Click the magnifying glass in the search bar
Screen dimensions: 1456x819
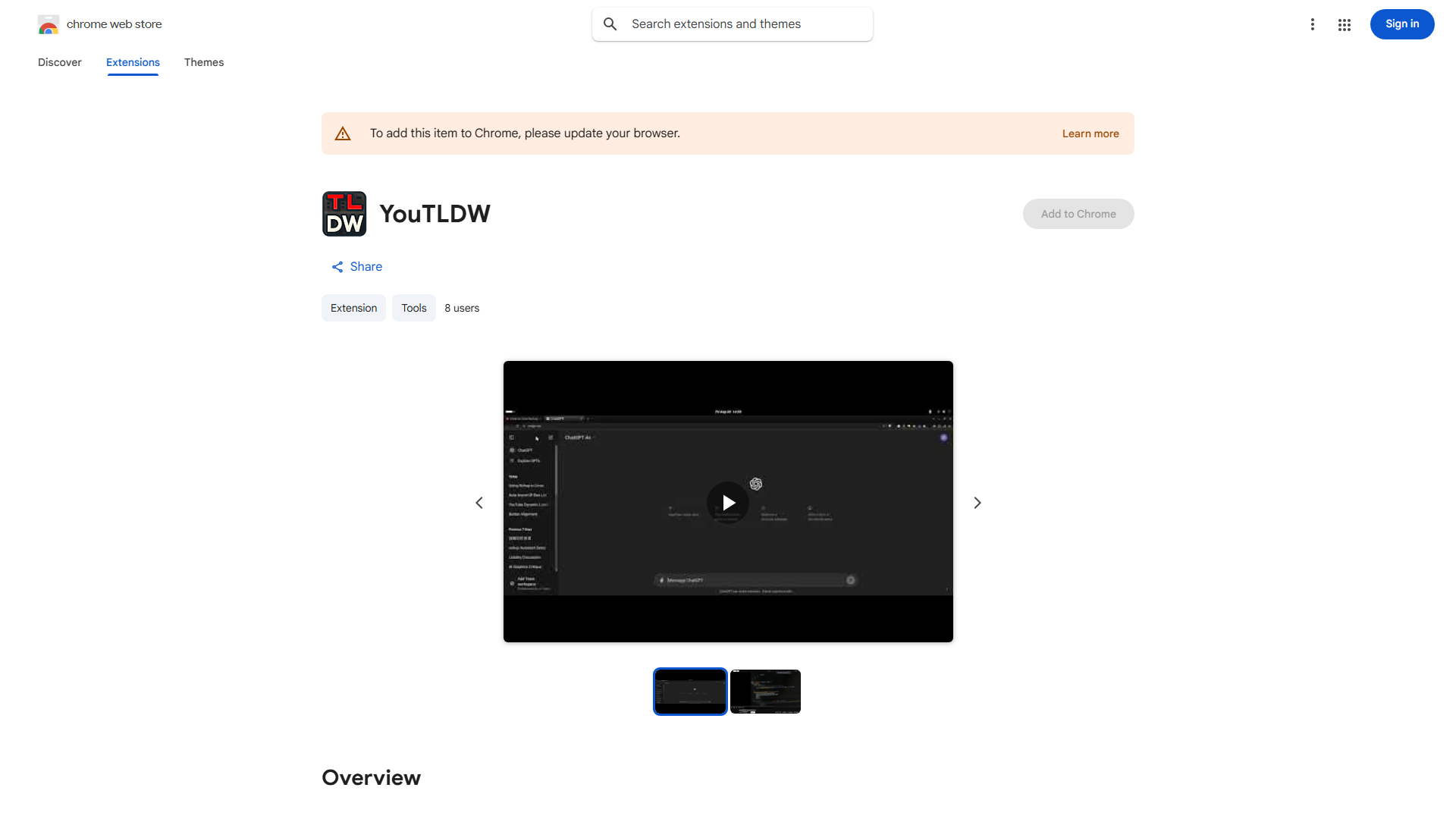610,24
